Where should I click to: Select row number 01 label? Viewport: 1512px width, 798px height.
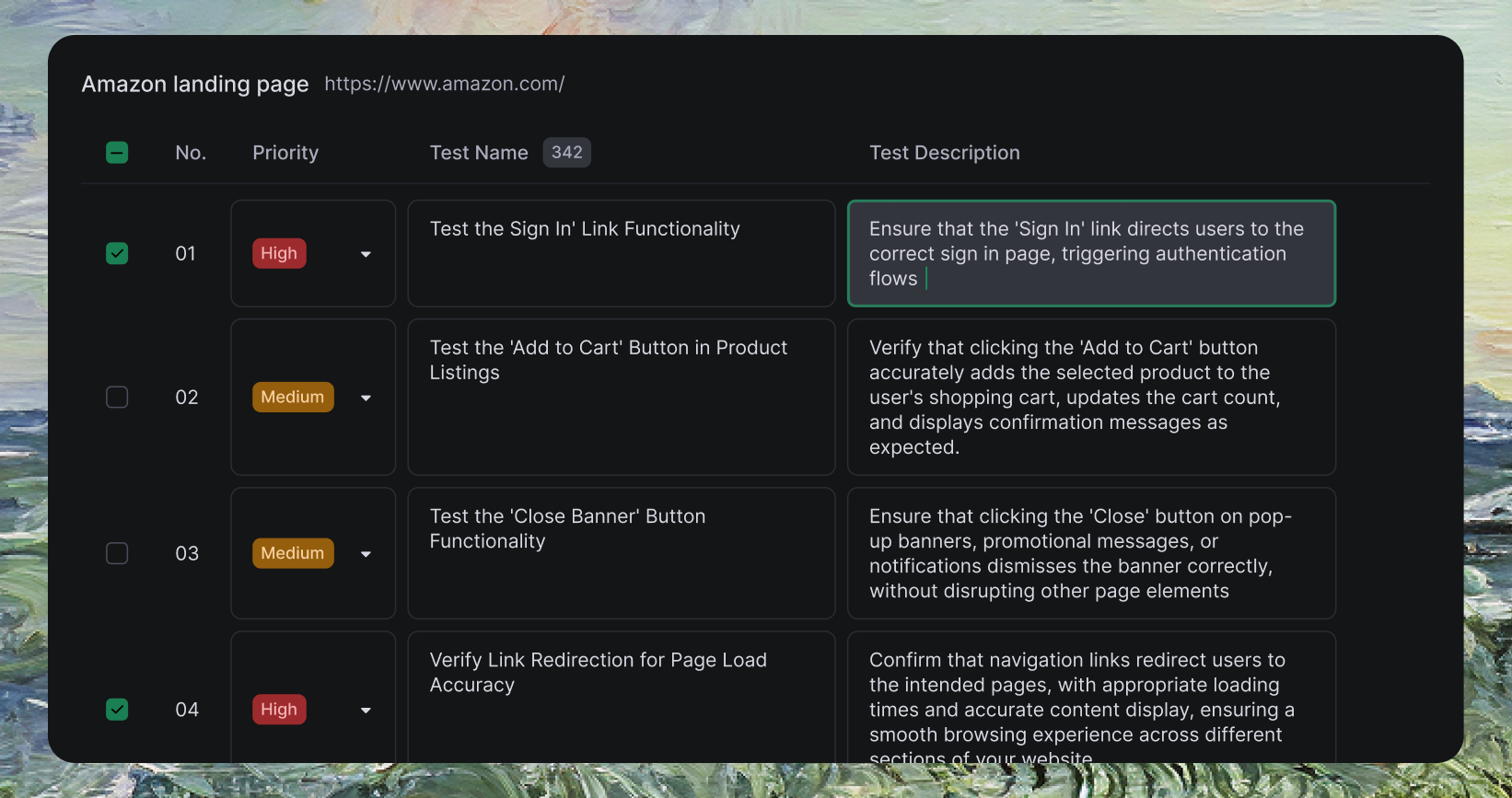coord(186,253)
